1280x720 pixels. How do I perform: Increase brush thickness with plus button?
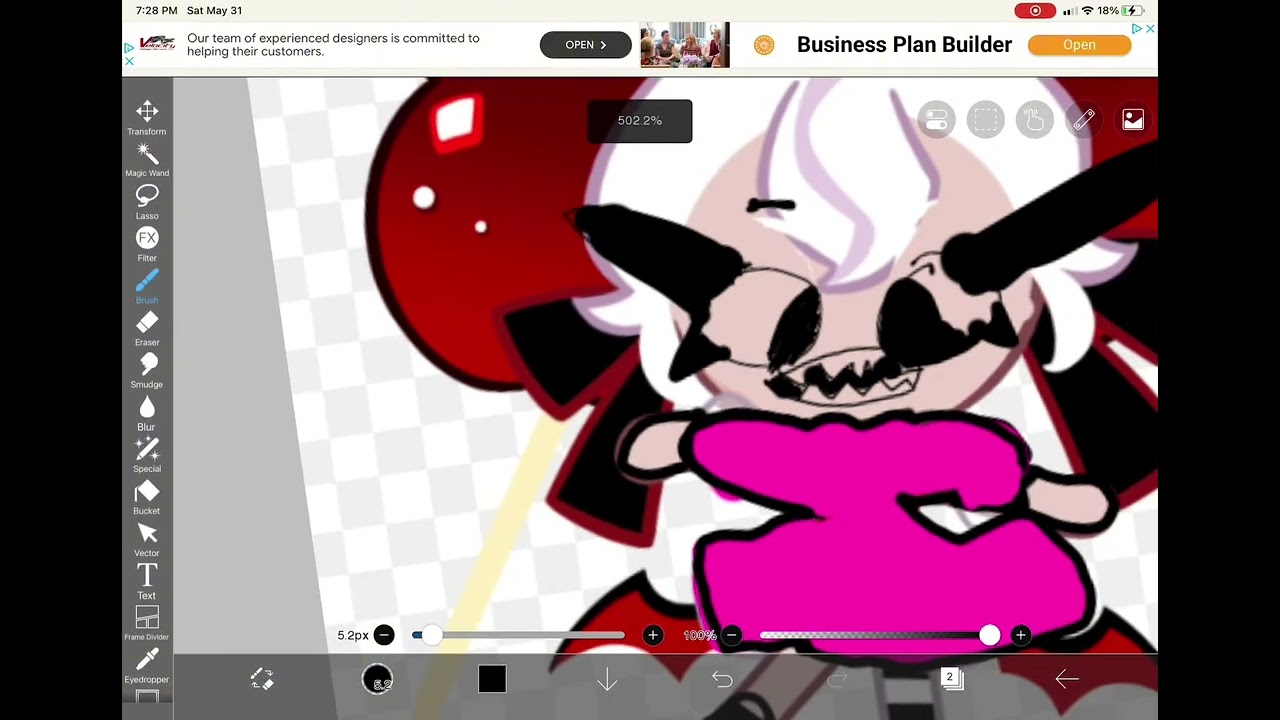(x=653, y=635)
